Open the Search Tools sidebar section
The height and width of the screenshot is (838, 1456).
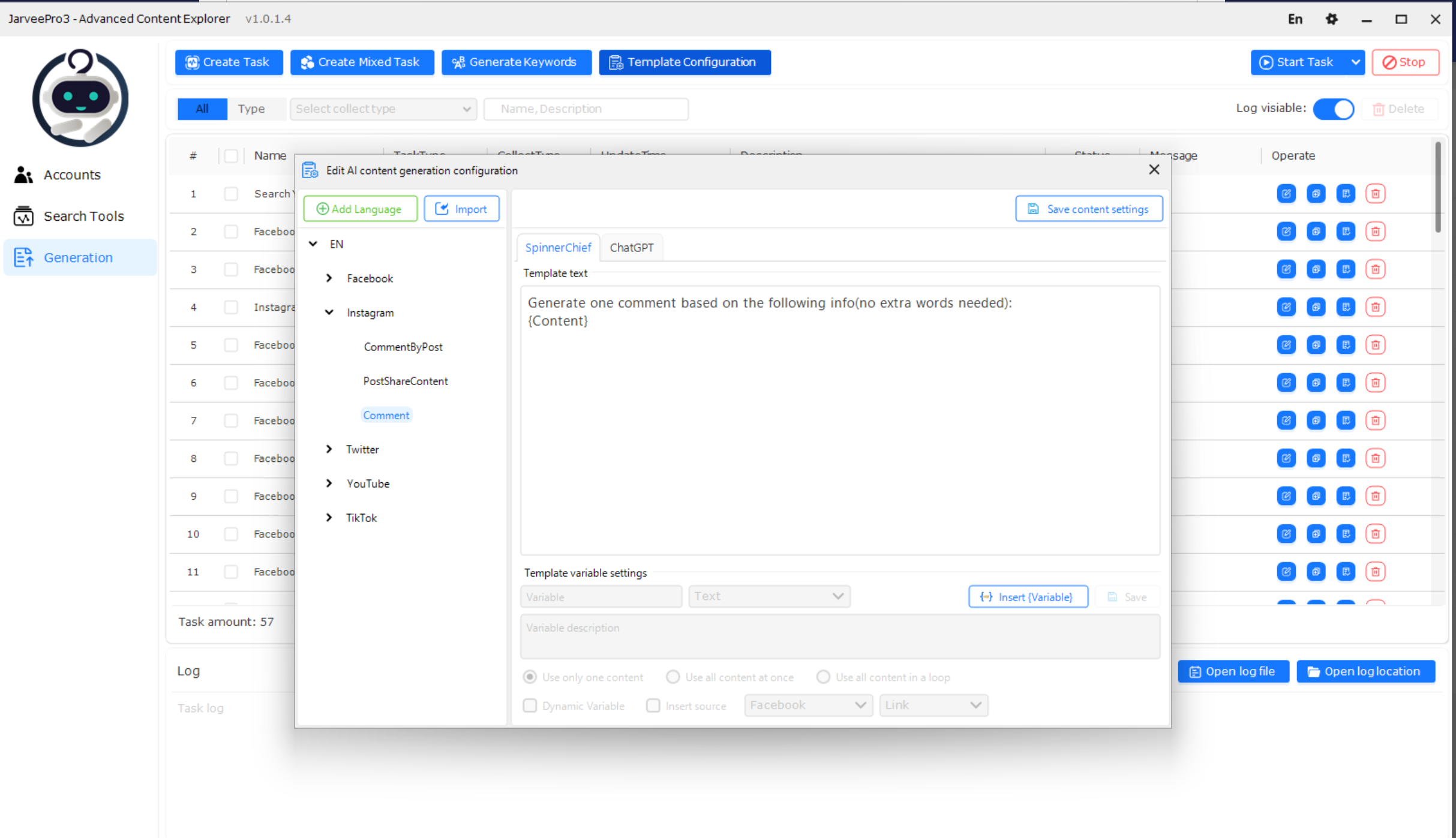click(83, 216)
